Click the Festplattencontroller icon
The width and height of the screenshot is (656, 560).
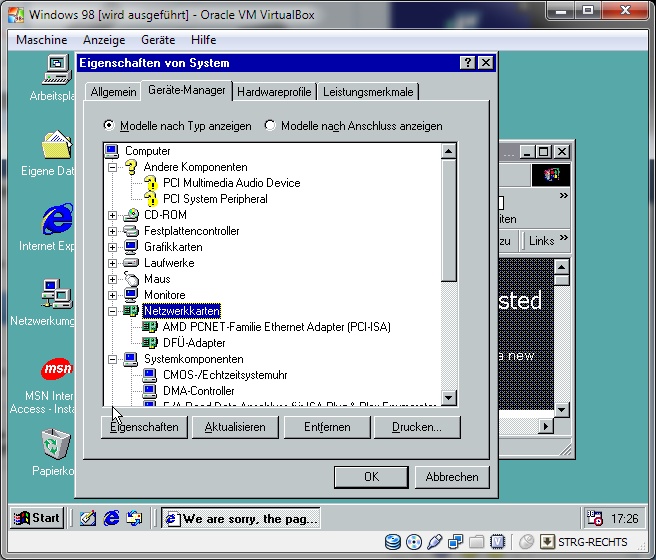pos(131,231)
